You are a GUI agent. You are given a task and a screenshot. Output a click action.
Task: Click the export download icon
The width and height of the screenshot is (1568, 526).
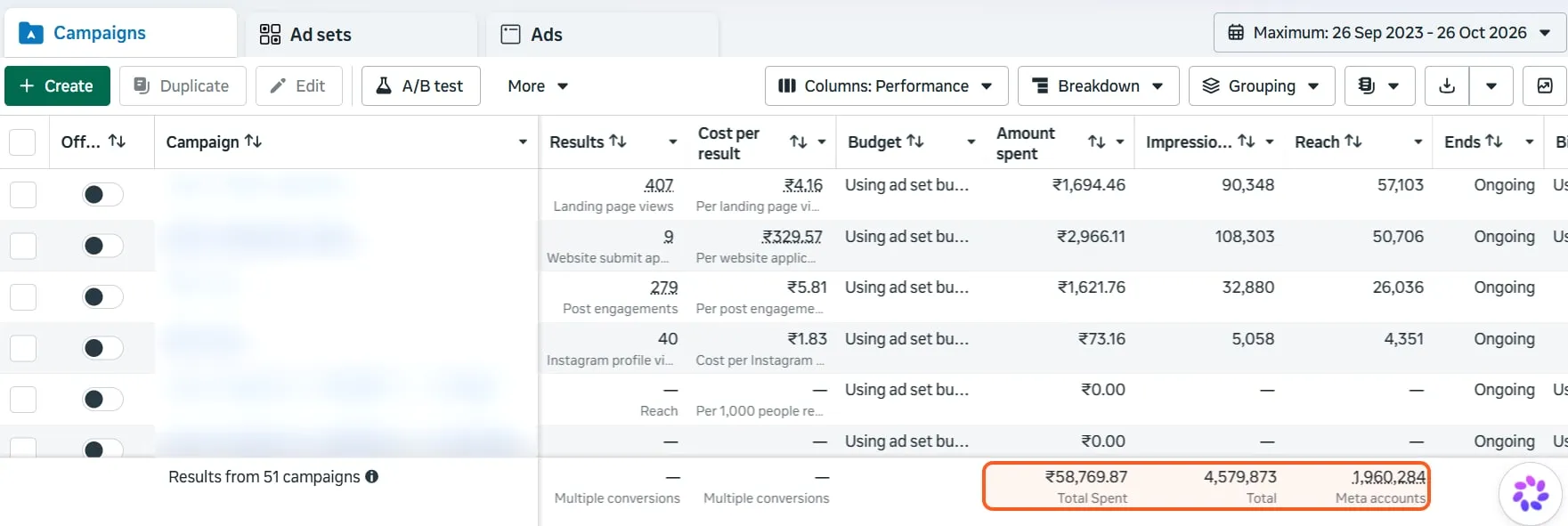pyautogui.click(x=1447, y=86)
